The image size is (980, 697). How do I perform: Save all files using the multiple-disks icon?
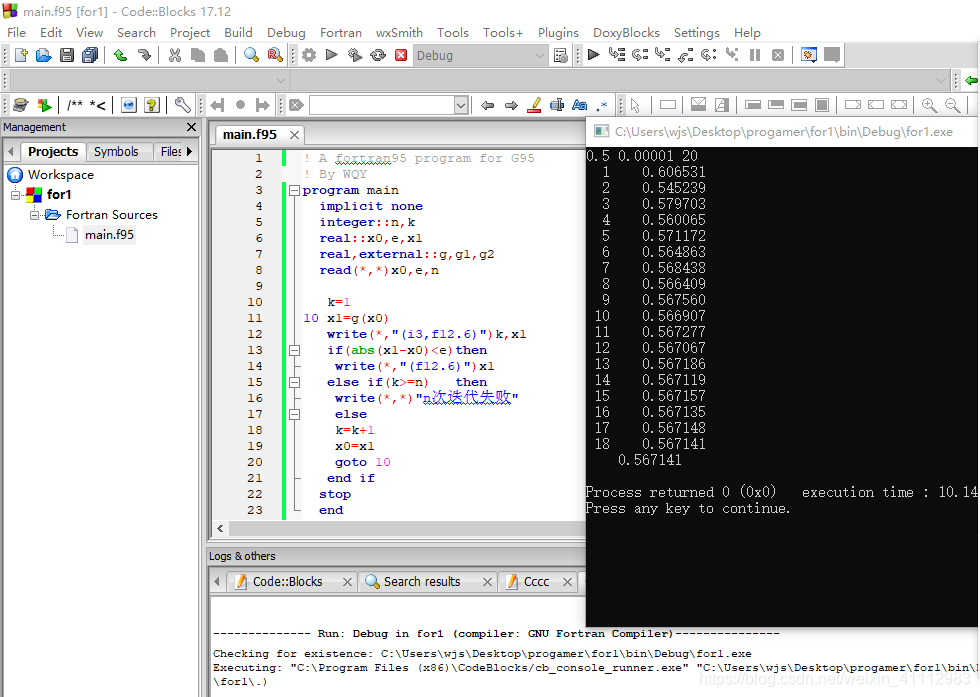click(x=90, y=55)
